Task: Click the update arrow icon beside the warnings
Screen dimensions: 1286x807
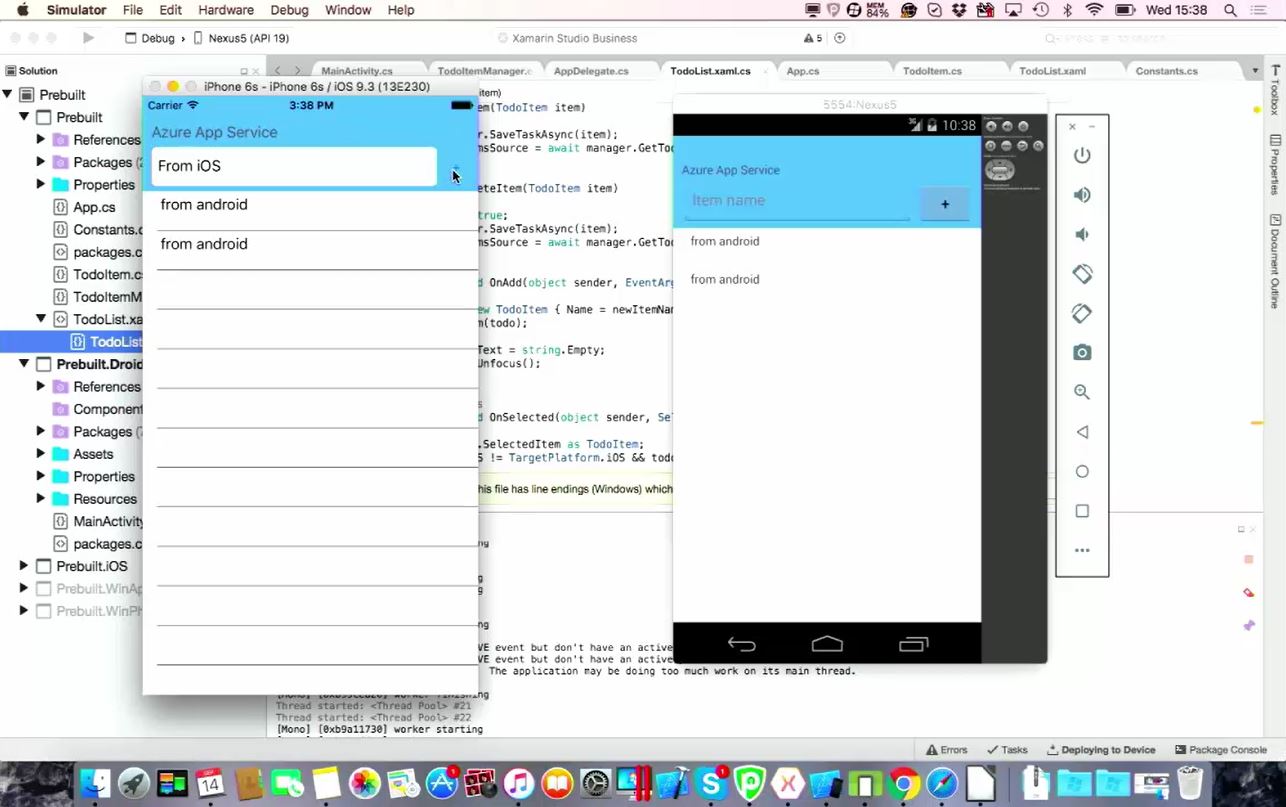Action: click(x=840, y=38)
